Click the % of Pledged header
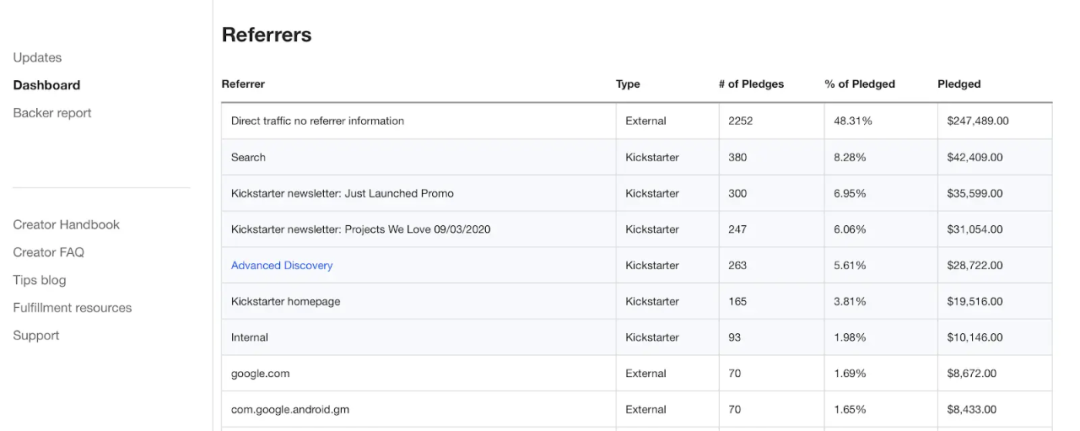Viewport: 1080px width, 431px height. coord(859,85)
